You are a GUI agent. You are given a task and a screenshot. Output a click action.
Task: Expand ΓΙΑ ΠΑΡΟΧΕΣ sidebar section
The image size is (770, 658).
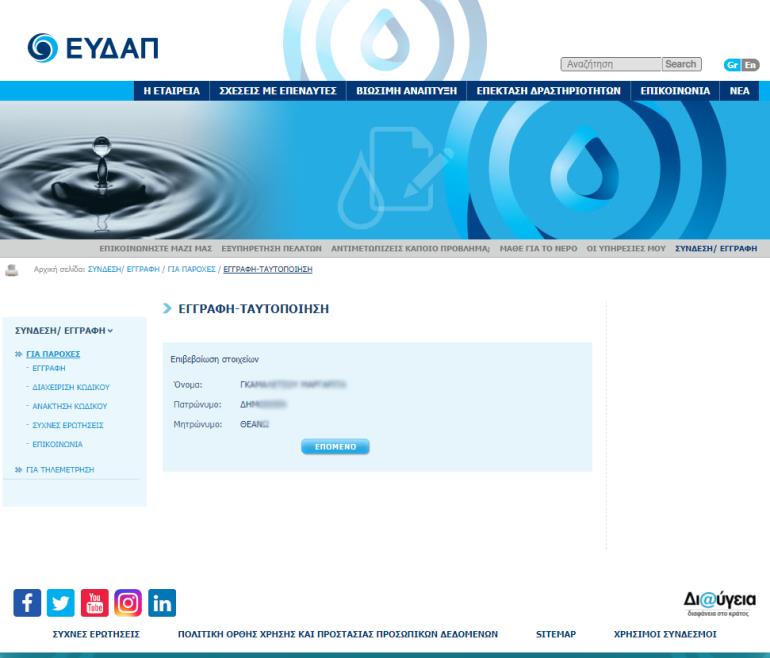click(x=55, y=354)
